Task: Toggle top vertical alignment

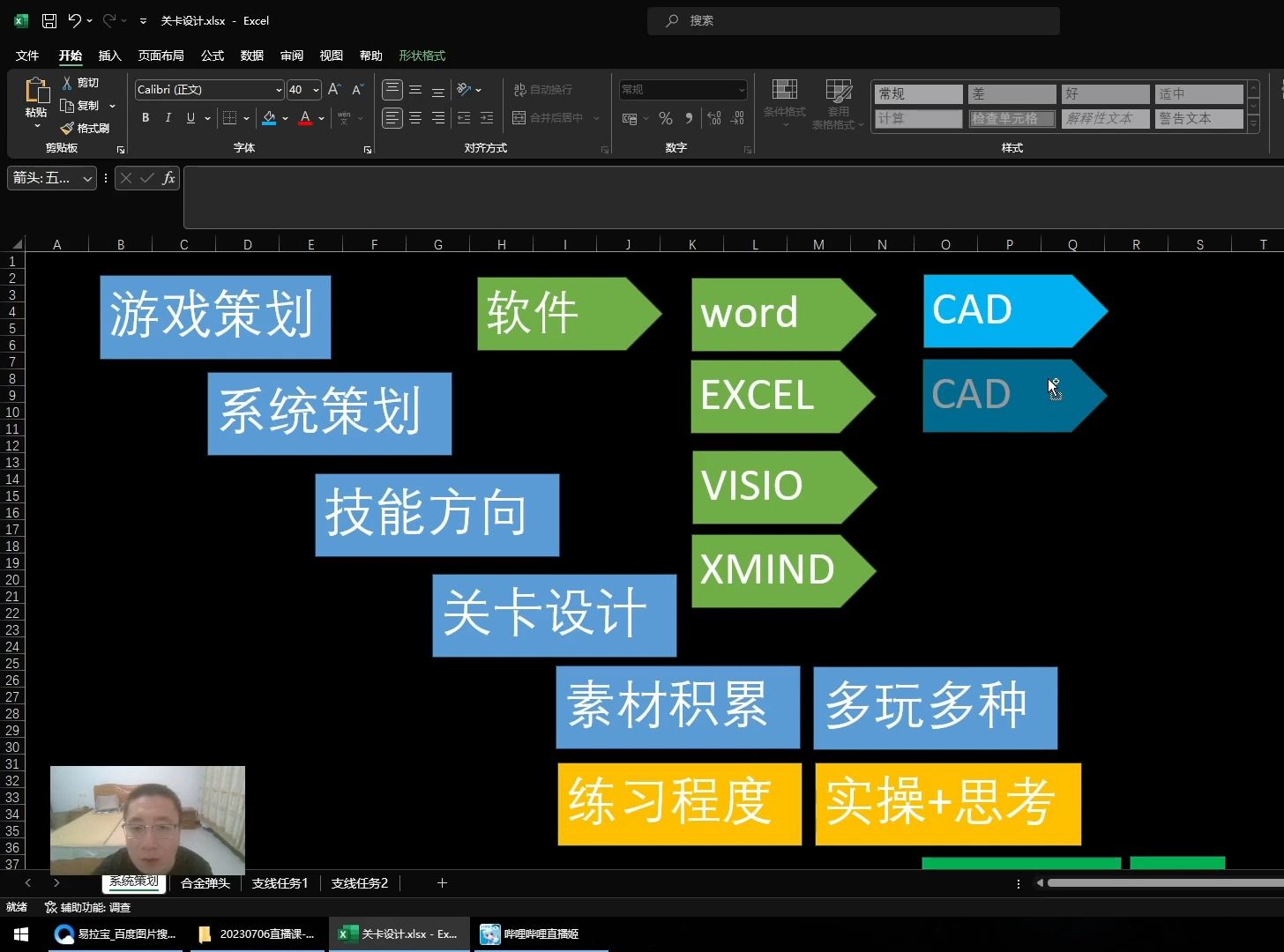Action: click(x=392, y=90)
